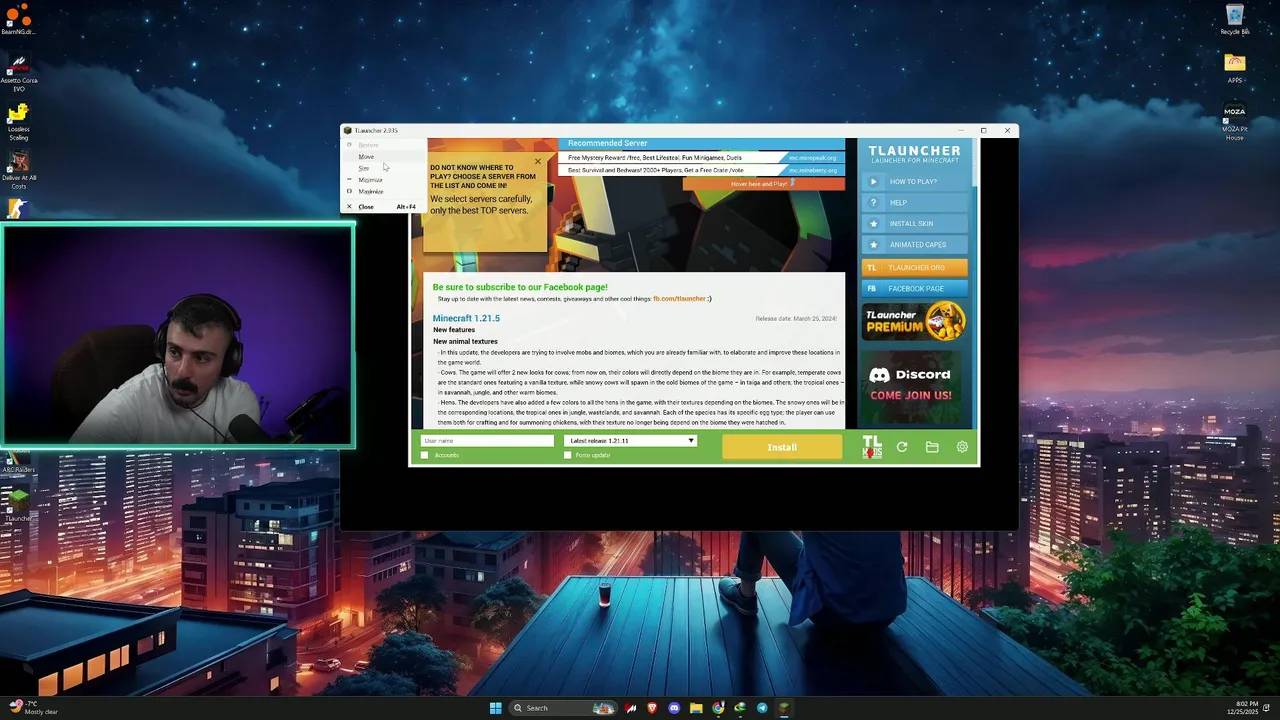Click the 'Recommended Server' header
This screenshot has width=1280, height=720.
(x=607, y=144)
